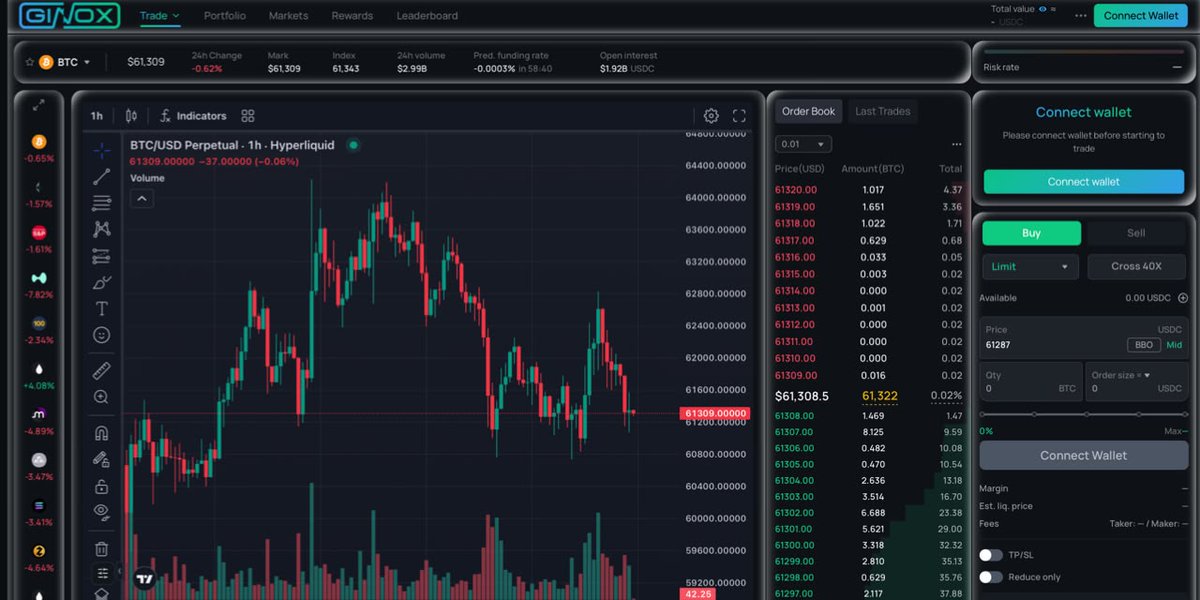Viewport: 1200px width, 600px height.
Task: Toggle the BBO price option
Action: point(1144,345)
